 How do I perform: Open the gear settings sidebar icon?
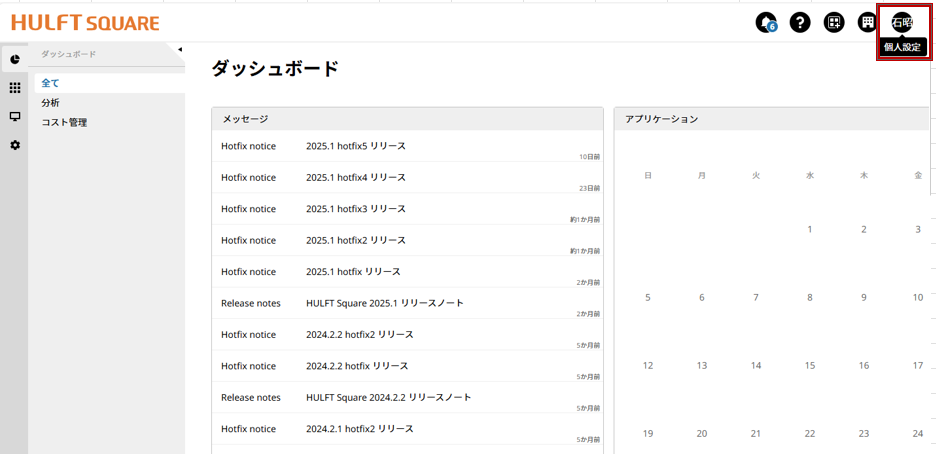click(15, 146)
